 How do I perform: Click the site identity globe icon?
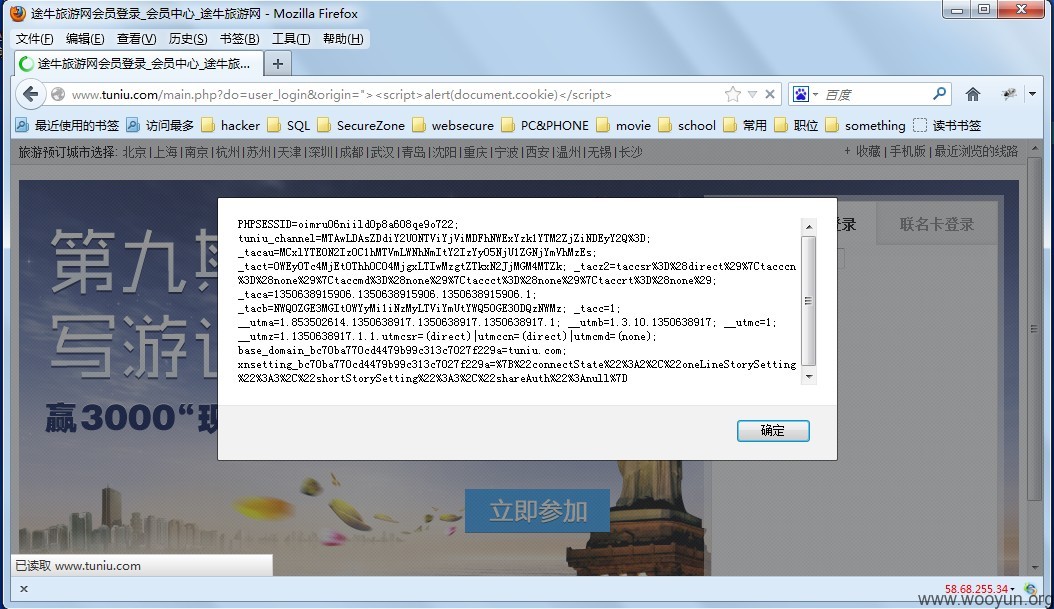[58, 94]
